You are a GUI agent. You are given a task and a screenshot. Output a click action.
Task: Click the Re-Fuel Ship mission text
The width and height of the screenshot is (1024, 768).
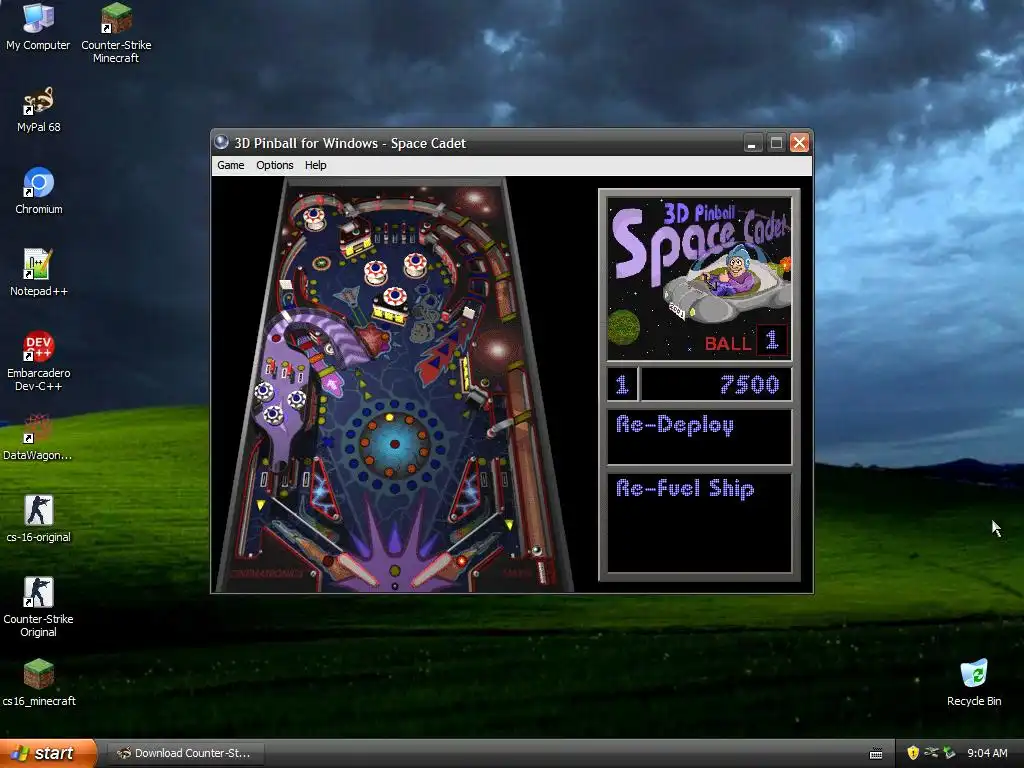tap(684, 488)
